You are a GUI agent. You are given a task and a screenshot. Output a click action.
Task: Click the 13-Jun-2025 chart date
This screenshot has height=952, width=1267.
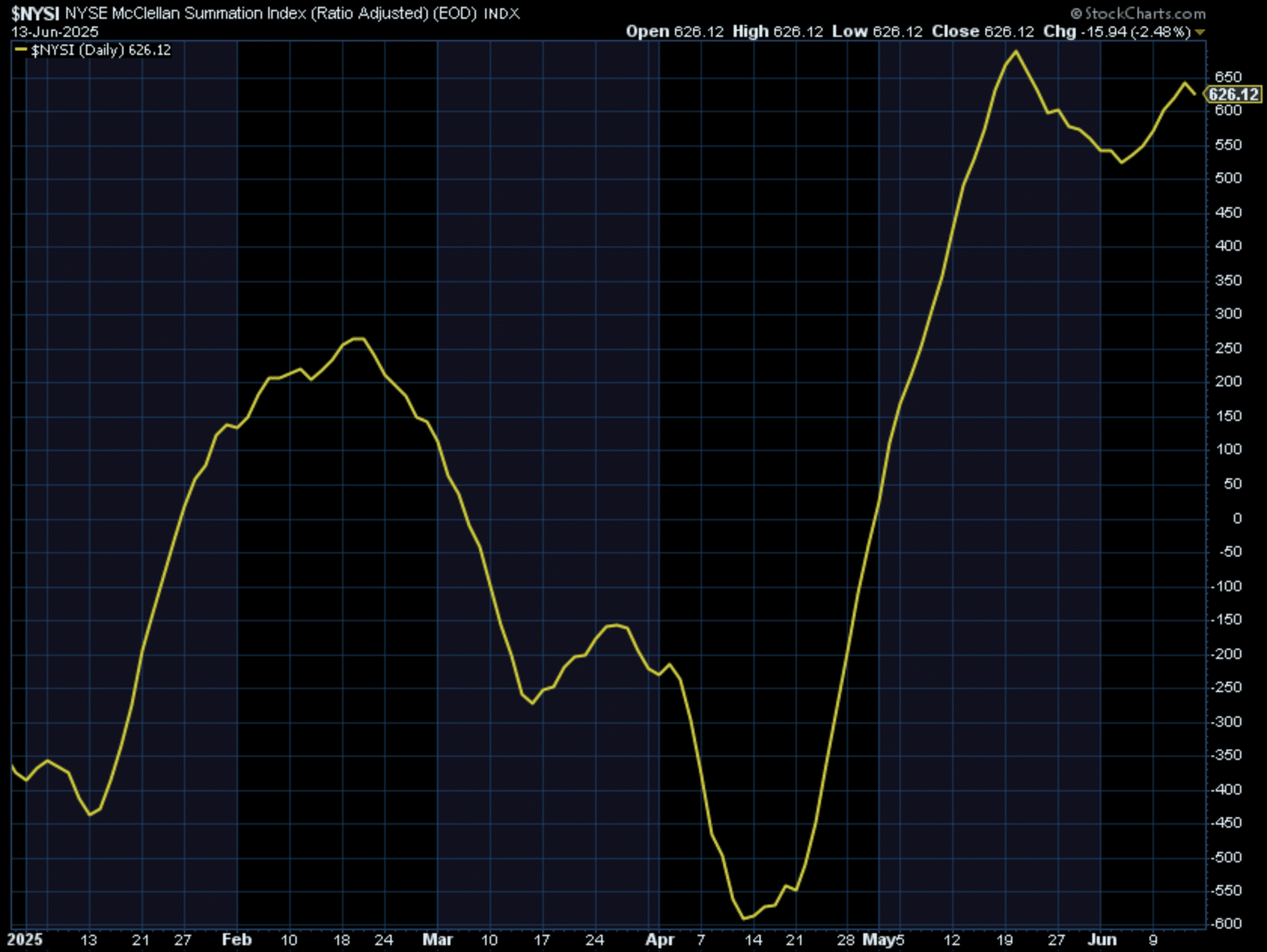coord(55,32)
